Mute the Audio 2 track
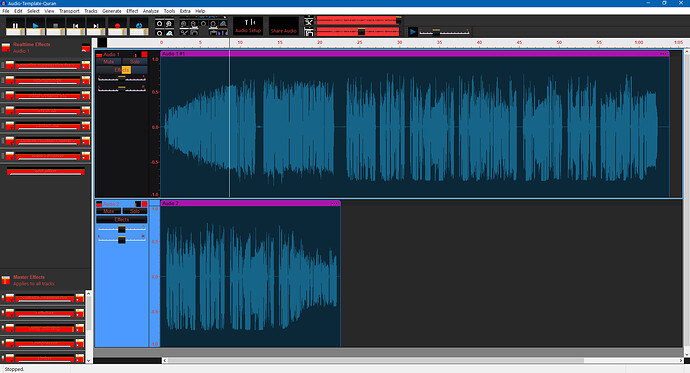This screenshot has width=690, height=373. 109,211
